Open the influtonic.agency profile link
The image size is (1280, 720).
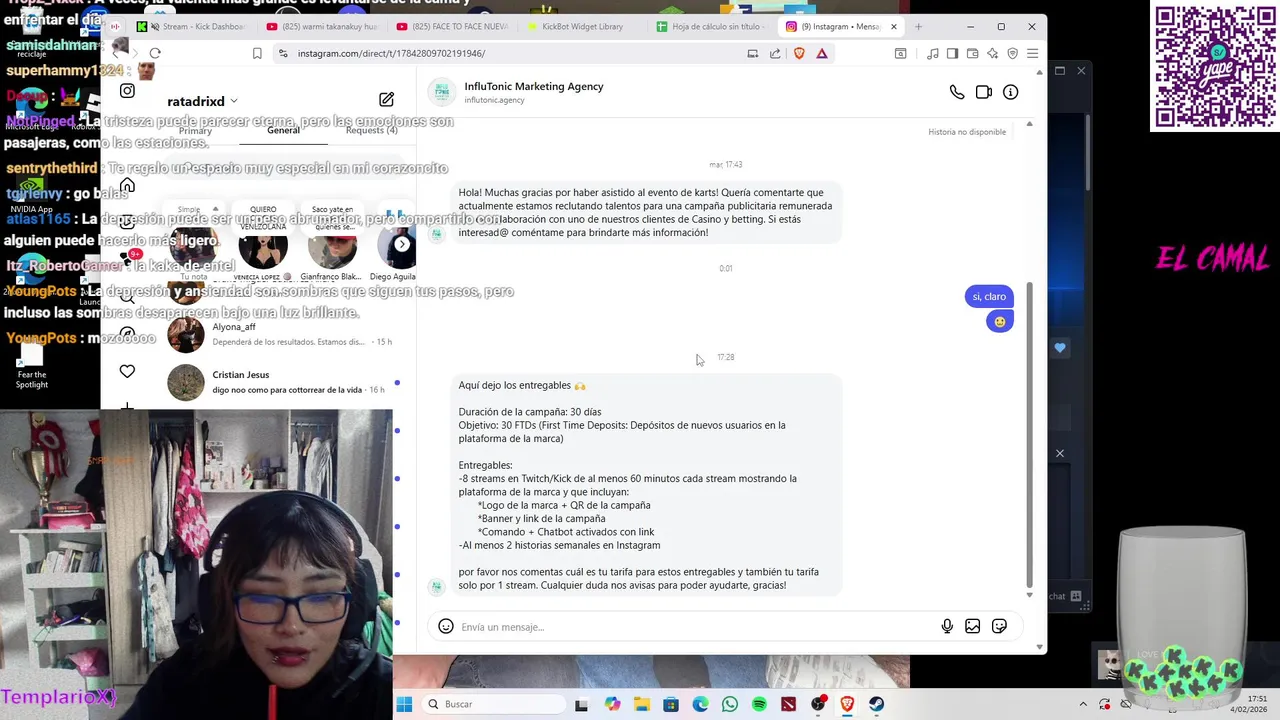click(x=494, y=100)
